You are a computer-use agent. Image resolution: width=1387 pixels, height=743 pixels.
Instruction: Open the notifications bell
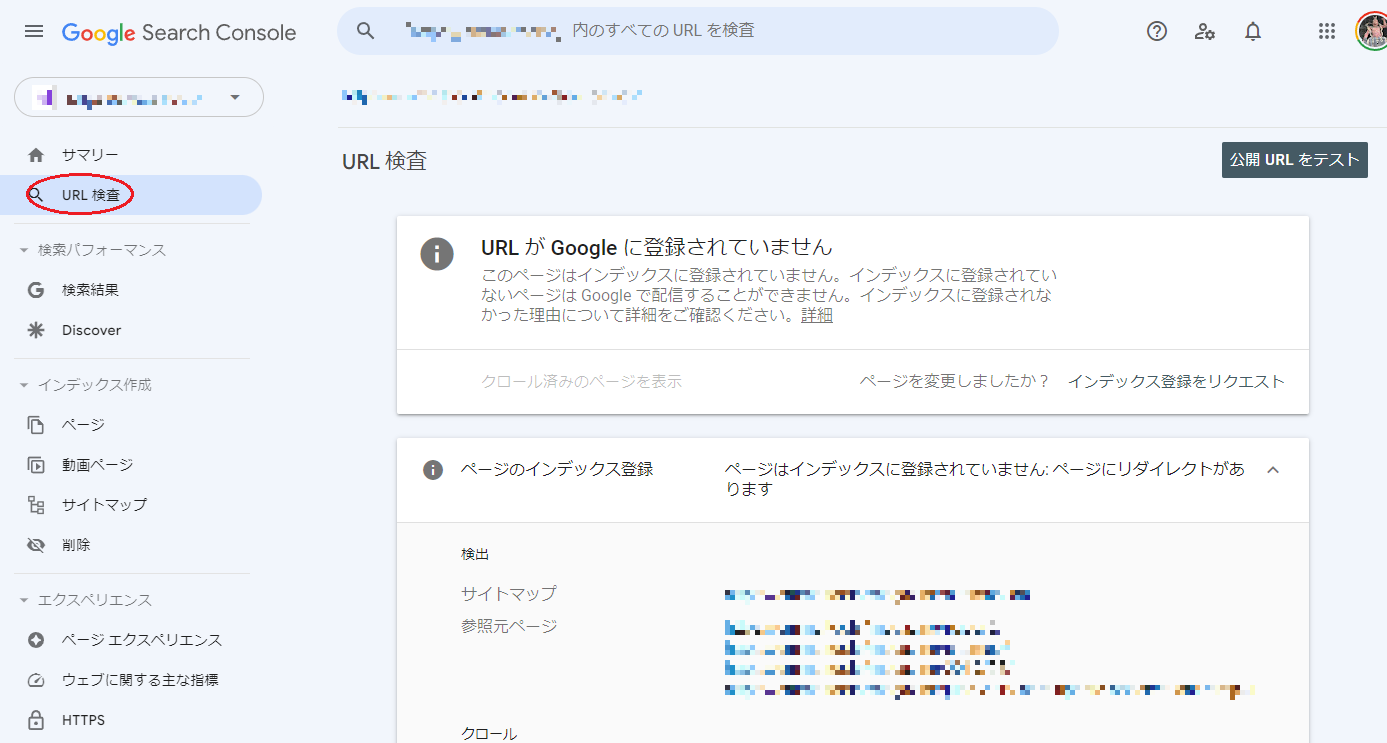1252,31
